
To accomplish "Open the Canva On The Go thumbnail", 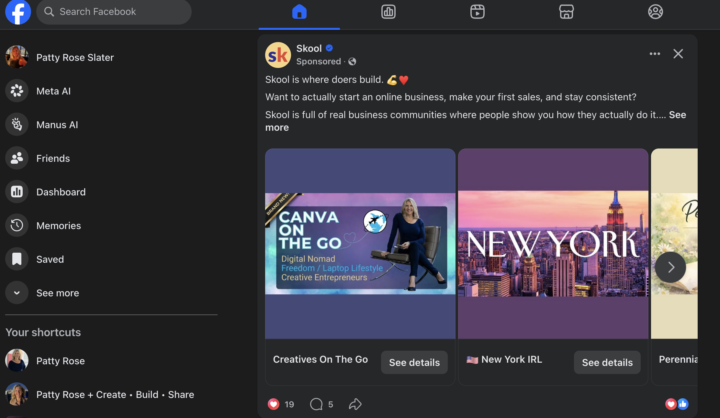I will (360, 243).
